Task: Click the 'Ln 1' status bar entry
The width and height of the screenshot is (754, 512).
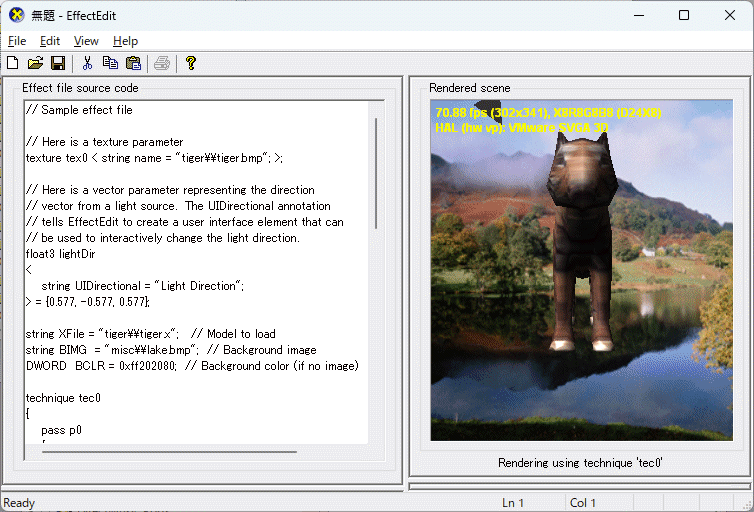Action: (x=513, y=503)
